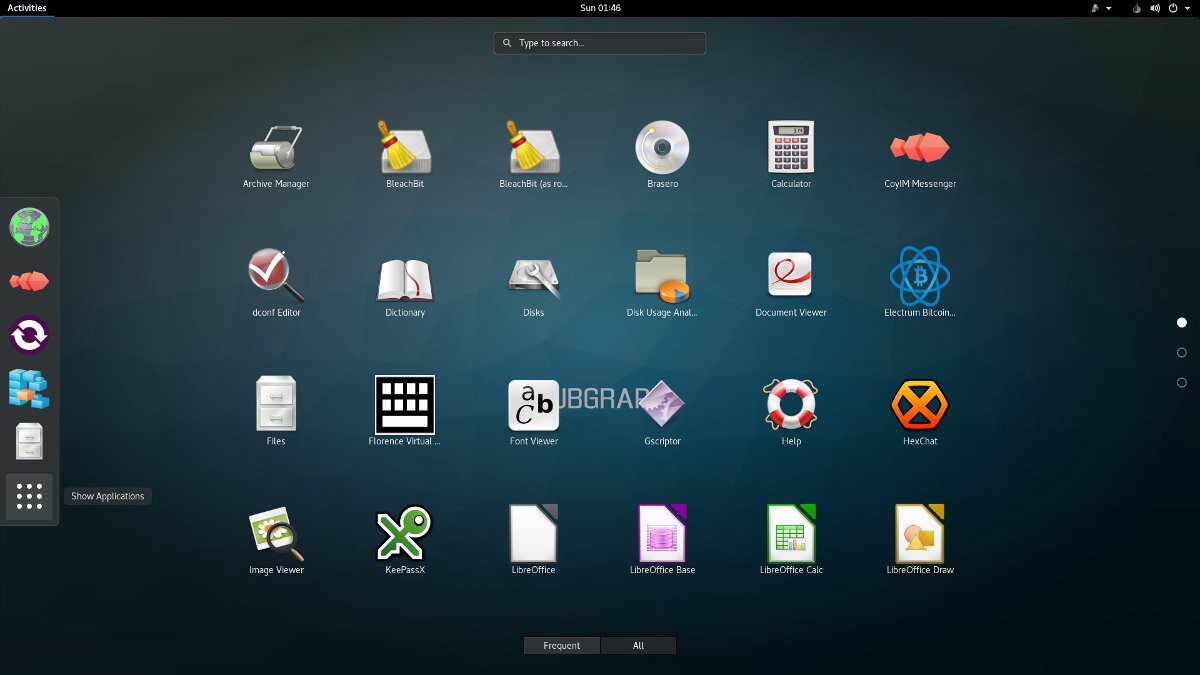Image resolution: width=1200 pixels, height=675 pixels.
Task: Open the Files cabinet icon in the dock
Action: tap(29, 441)
